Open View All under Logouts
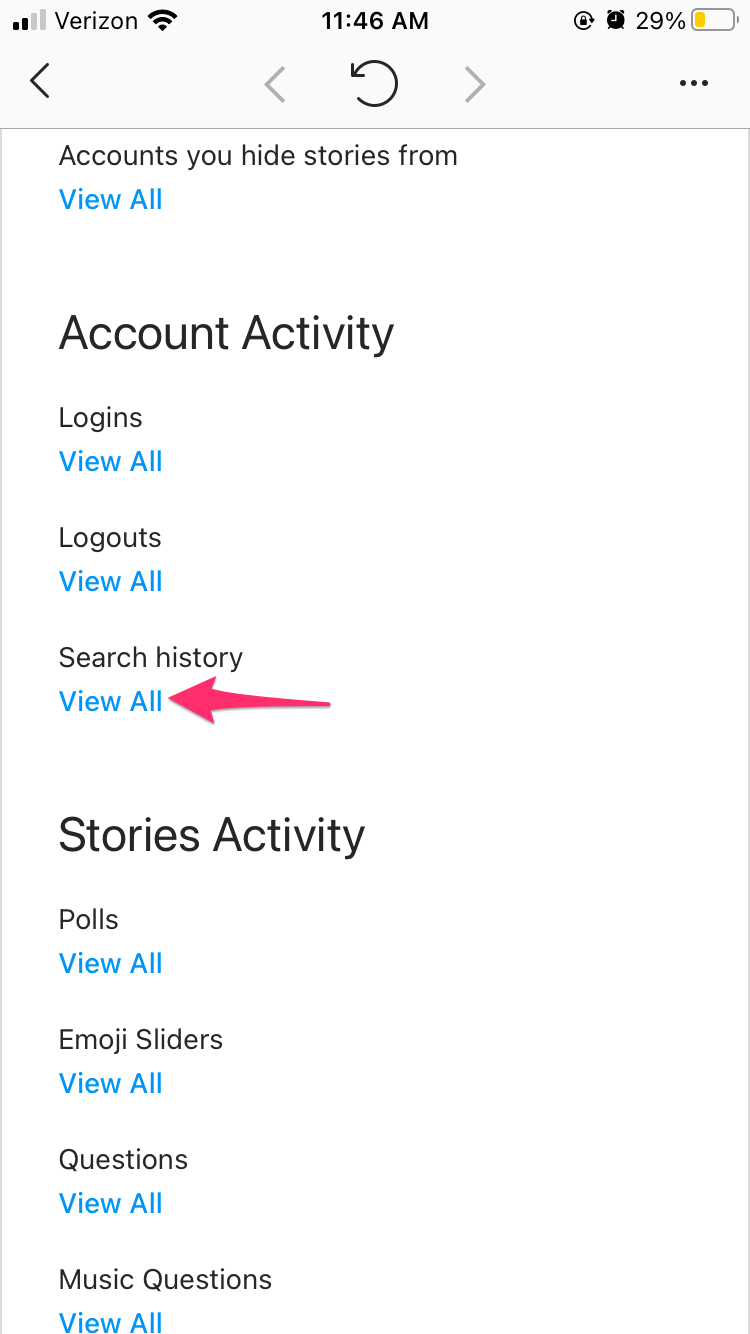Image resolution: width=750 pixels, height=1334 pixels. (111, 582)
